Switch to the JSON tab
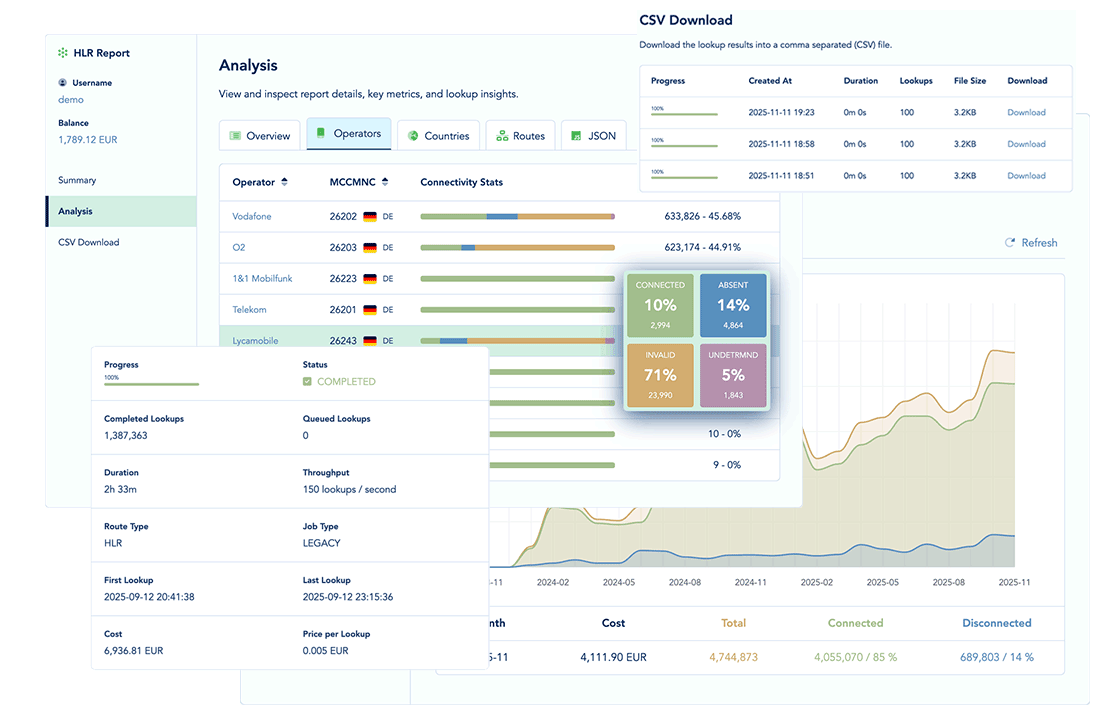The image size is (1120, 720). coord(593,134)
